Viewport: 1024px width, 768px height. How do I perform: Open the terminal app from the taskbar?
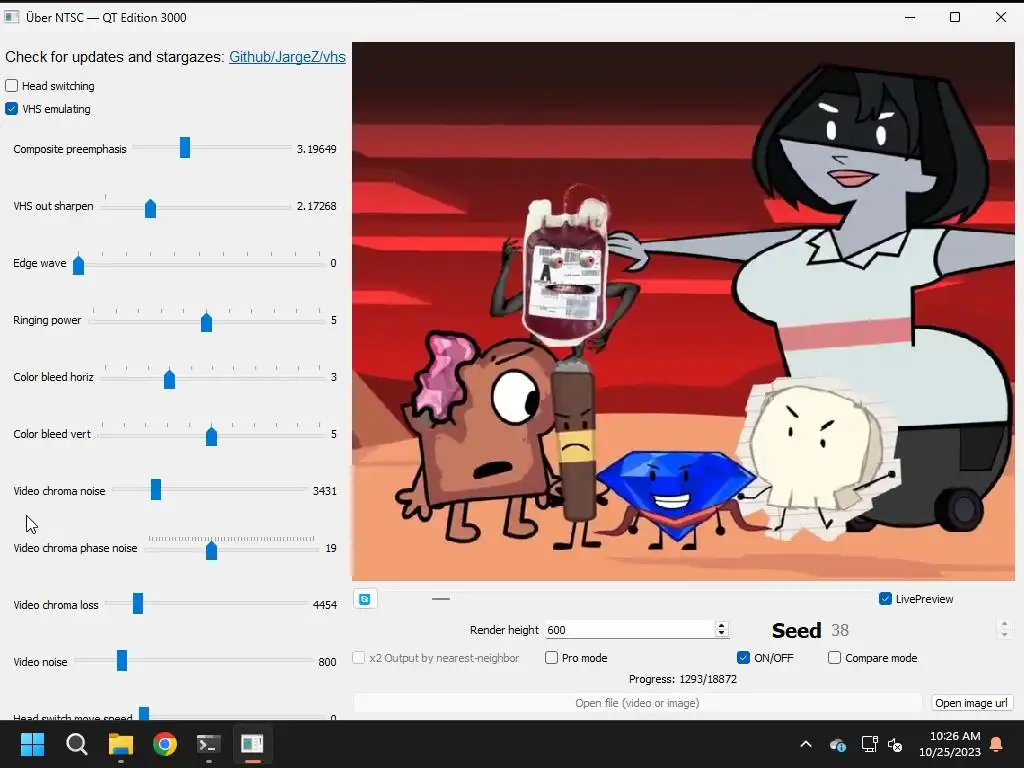tap(208, 744)
